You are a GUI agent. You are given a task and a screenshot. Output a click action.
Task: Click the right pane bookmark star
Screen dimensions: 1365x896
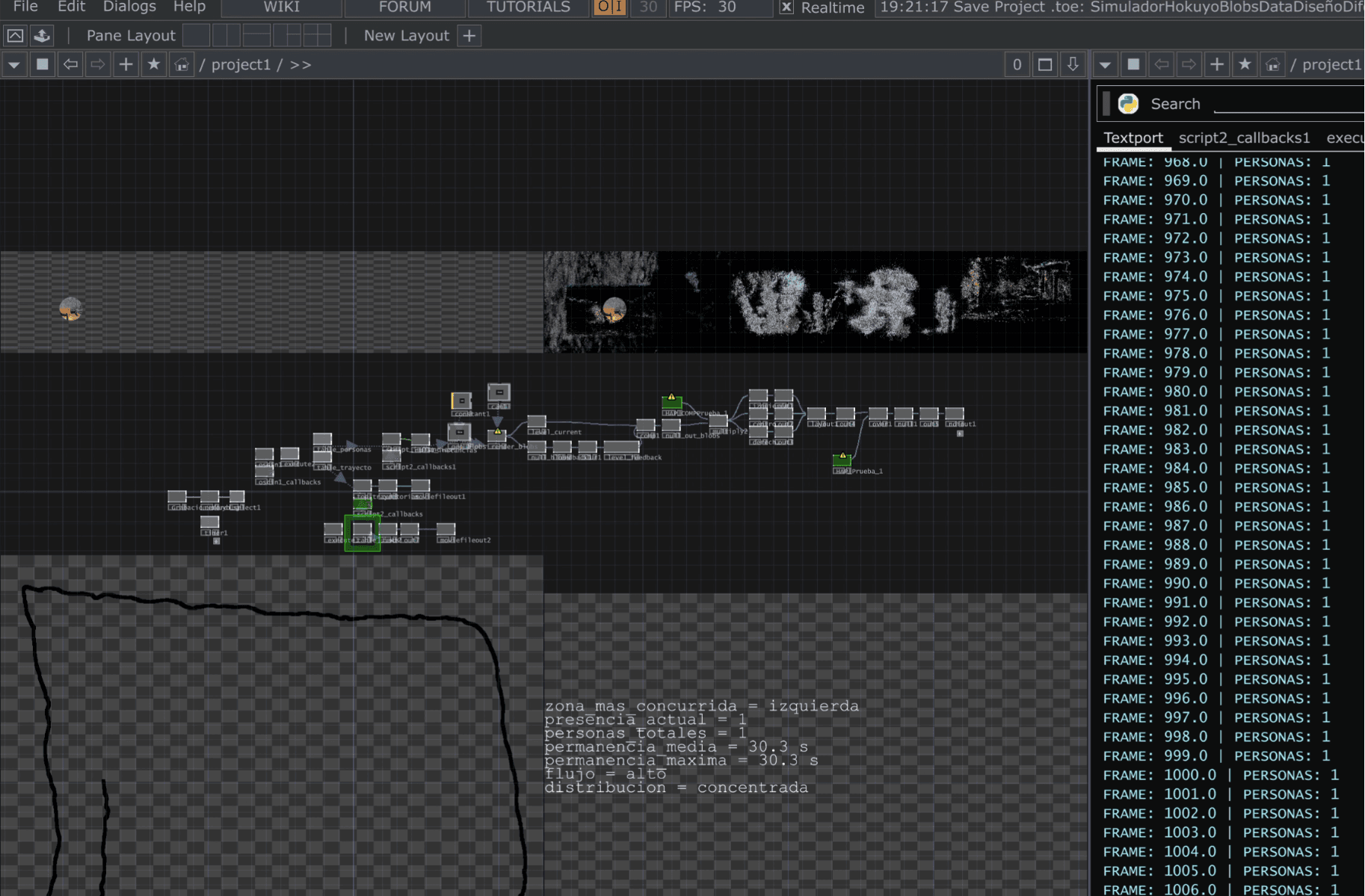tap(1245, 64)
